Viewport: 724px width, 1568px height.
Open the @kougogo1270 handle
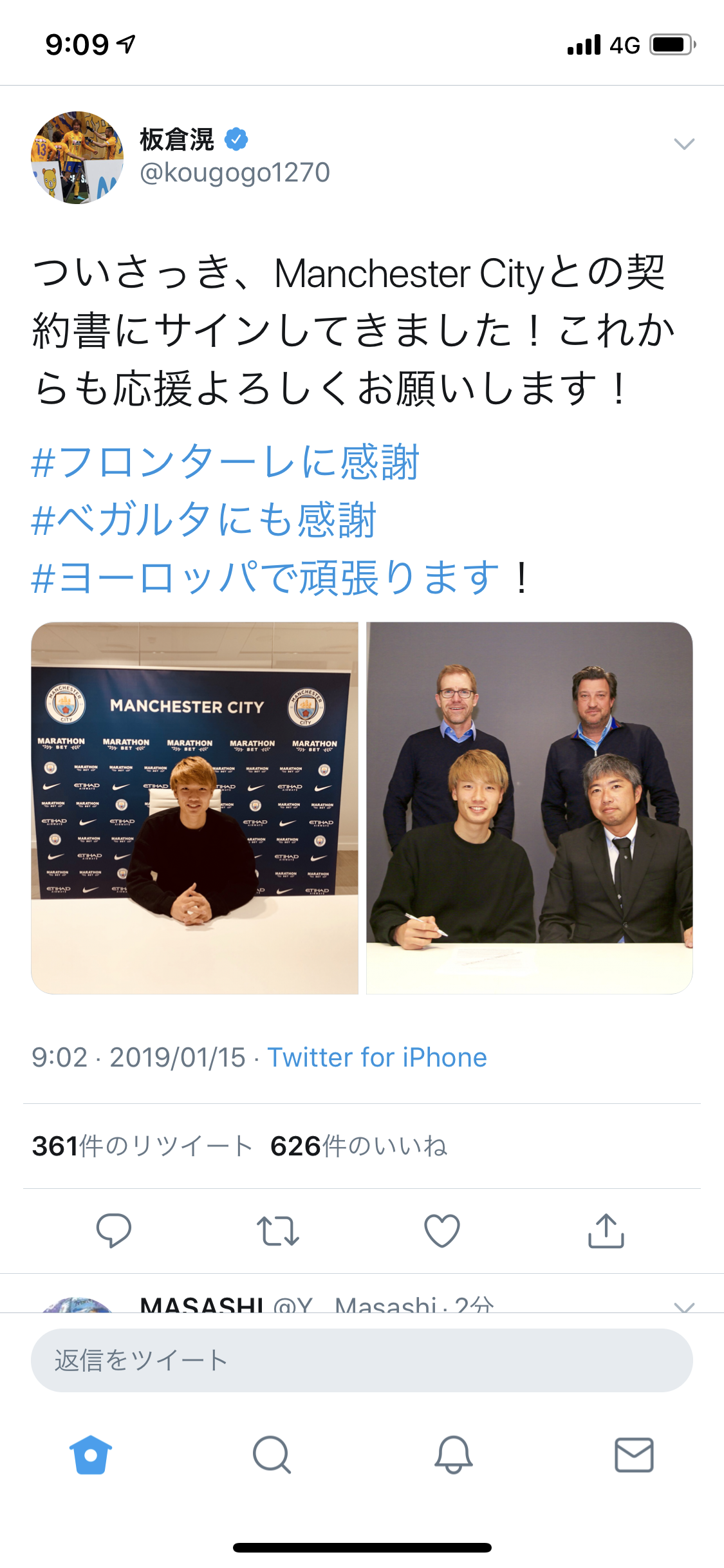[x=235, y=173]
